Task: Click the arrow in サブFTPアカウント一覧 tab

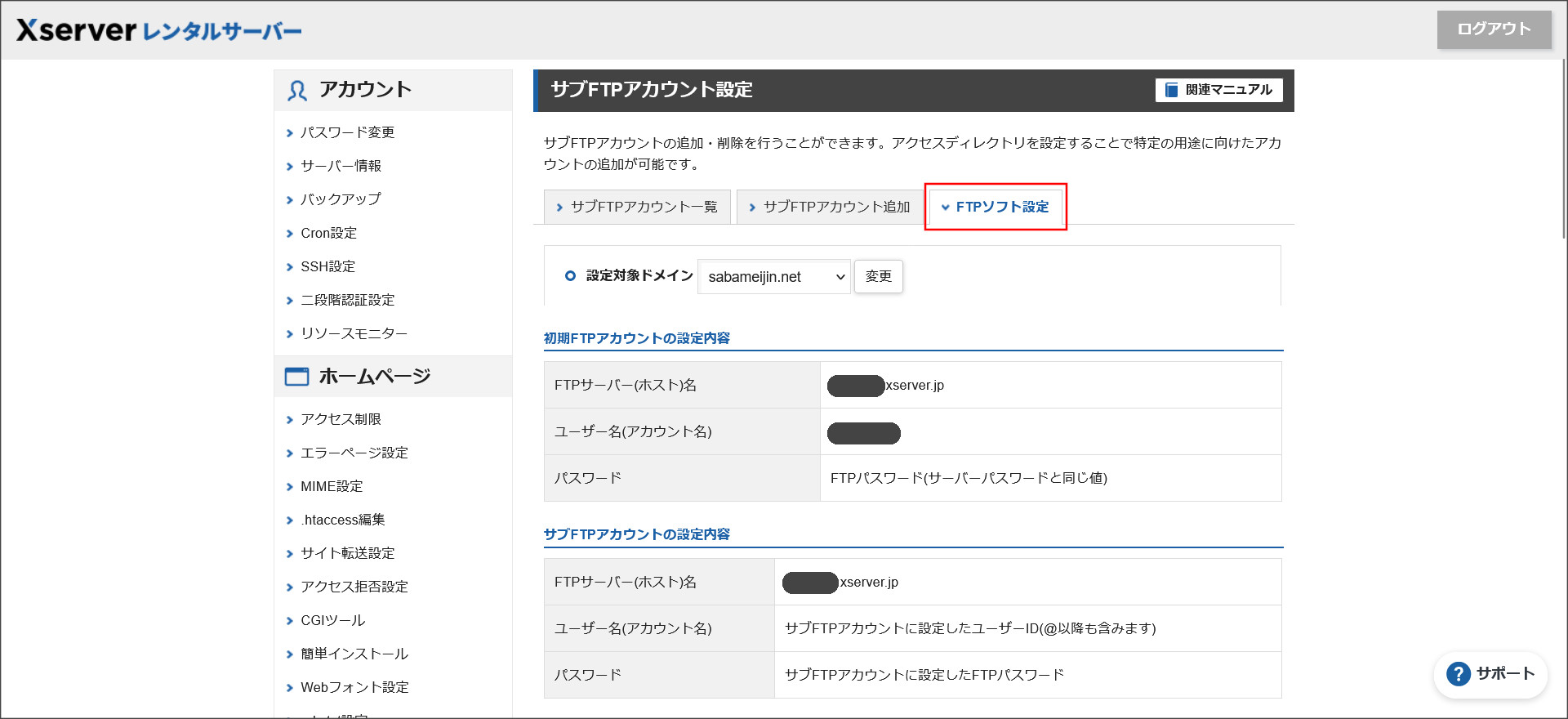Action: [x=559, y=208]
